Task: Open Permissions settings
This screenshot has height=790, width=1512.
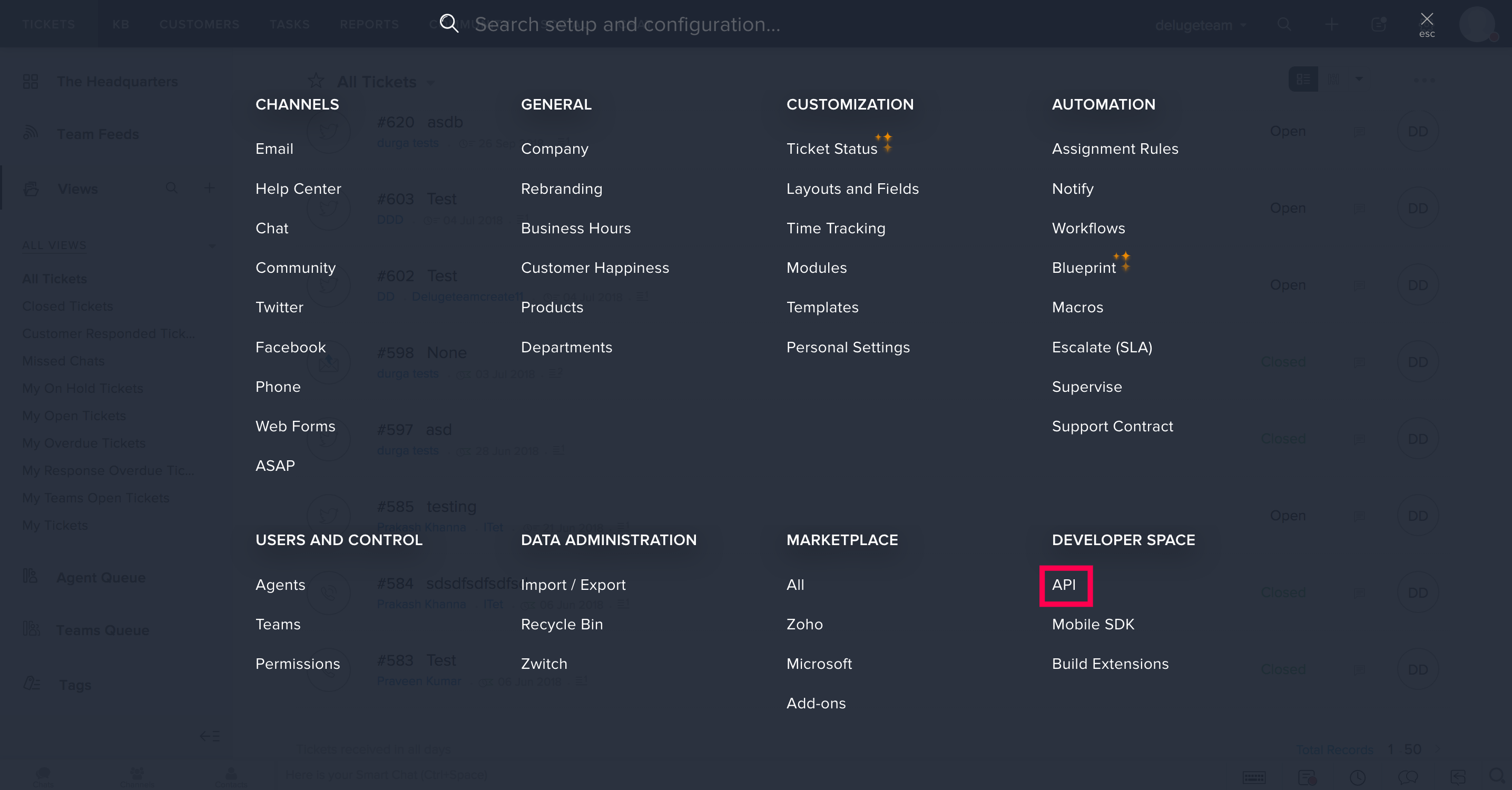Action: 298,664
